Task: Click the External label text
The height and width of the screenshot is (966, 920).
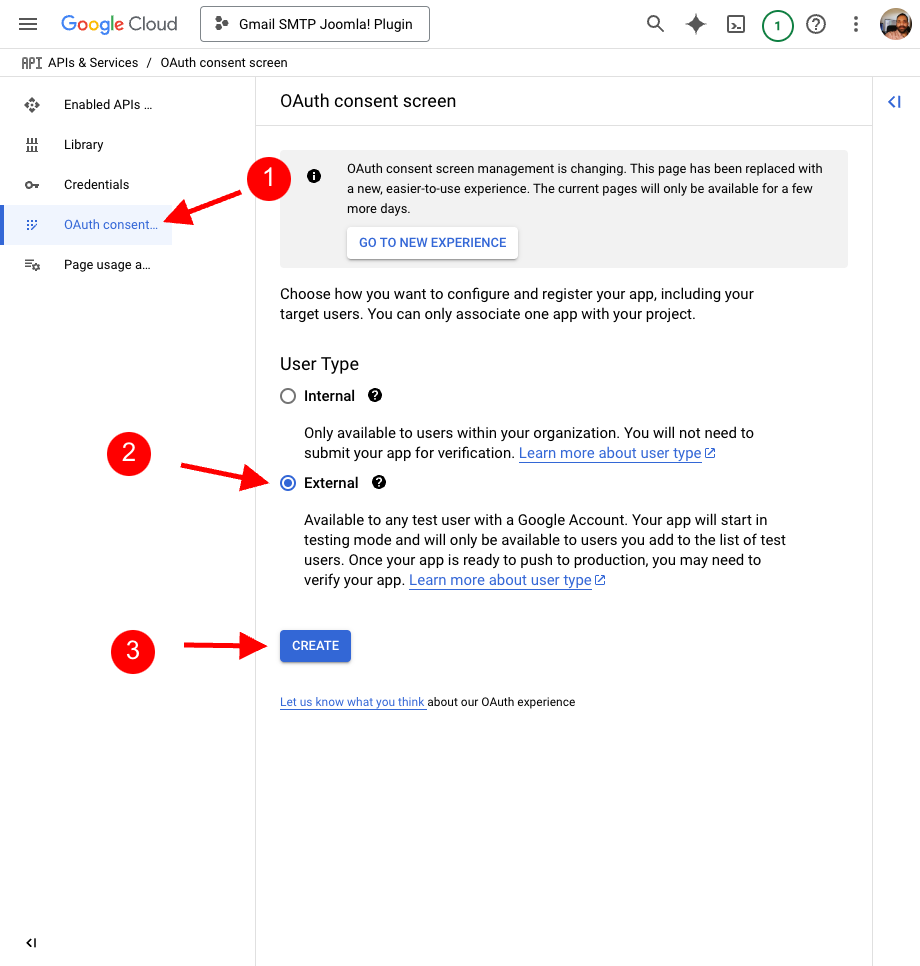Action: 331,483
